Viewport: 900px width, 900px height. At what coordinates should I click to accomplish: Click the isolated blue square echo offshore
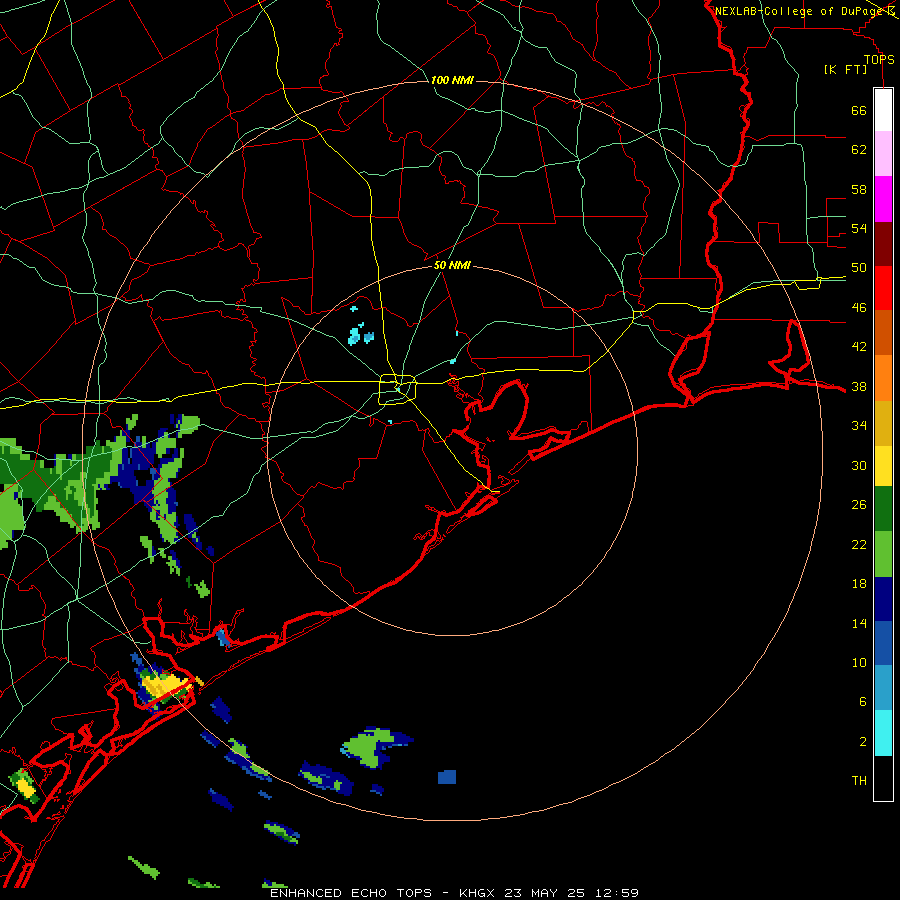[447, 777]
